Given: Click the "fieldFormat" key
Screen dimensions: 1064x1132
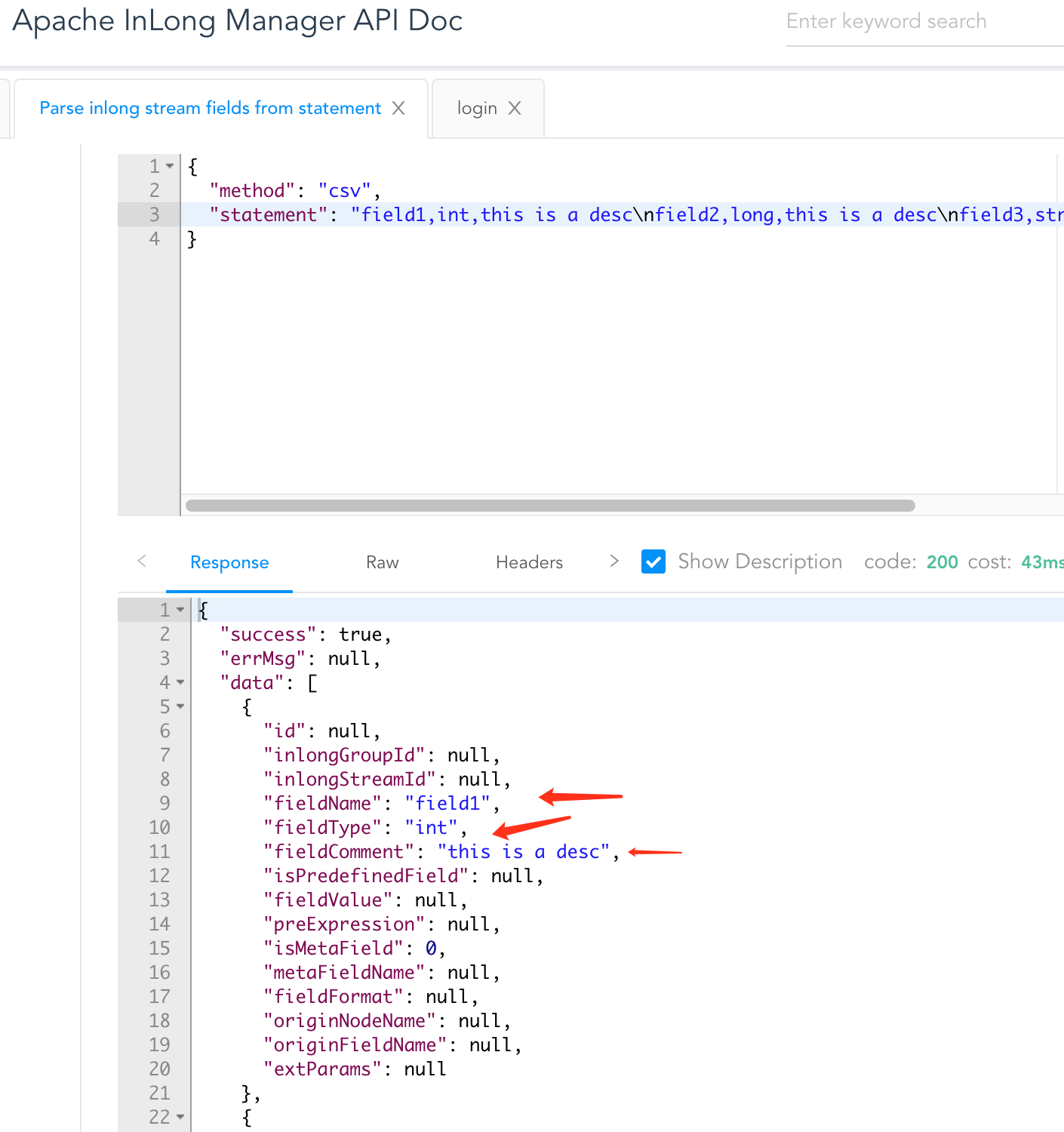Looking at the screenshot, I should click(334, 996).
